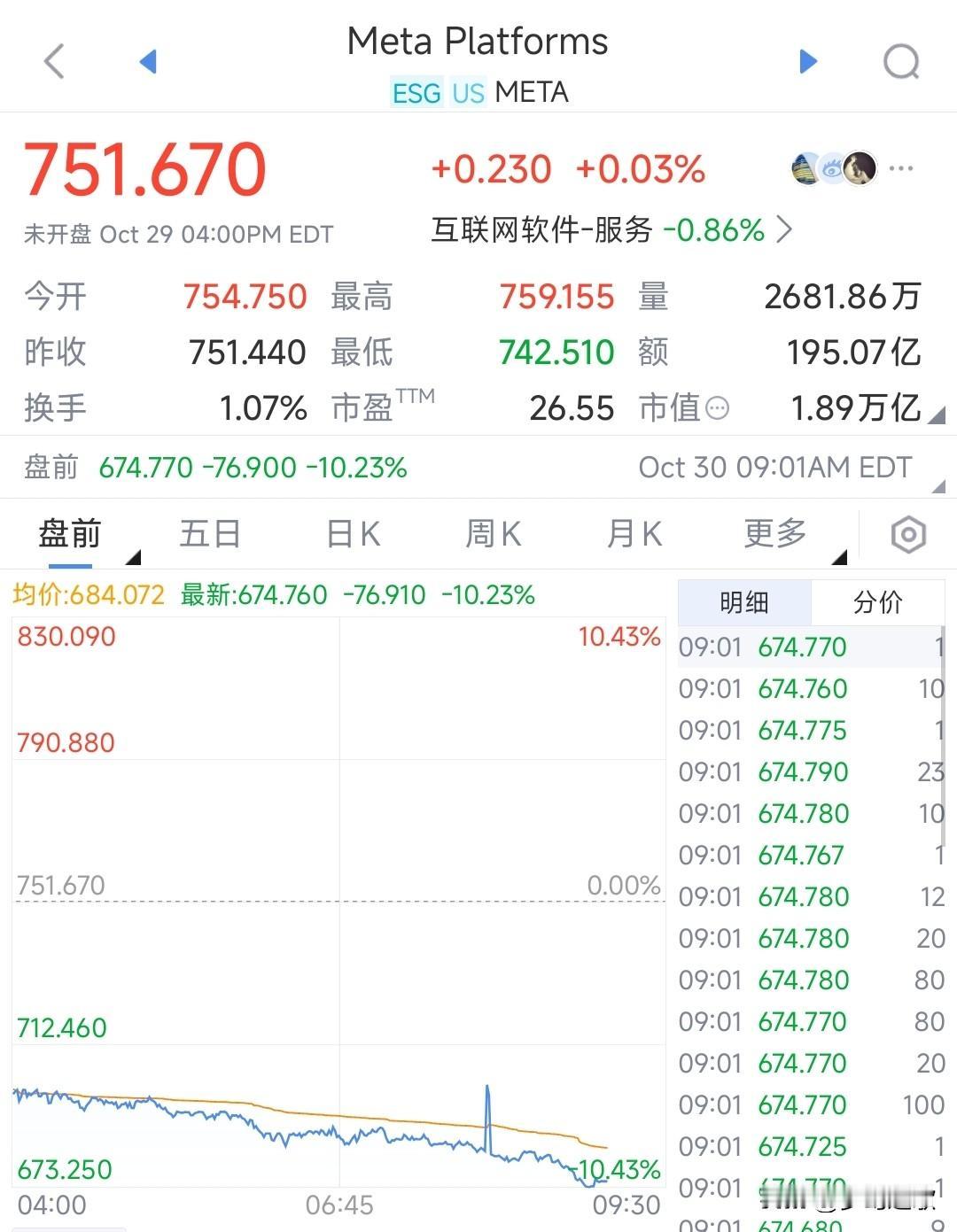
Task: Expand the 盘前 tab dropdown arrow
Action: coord(135,556)
